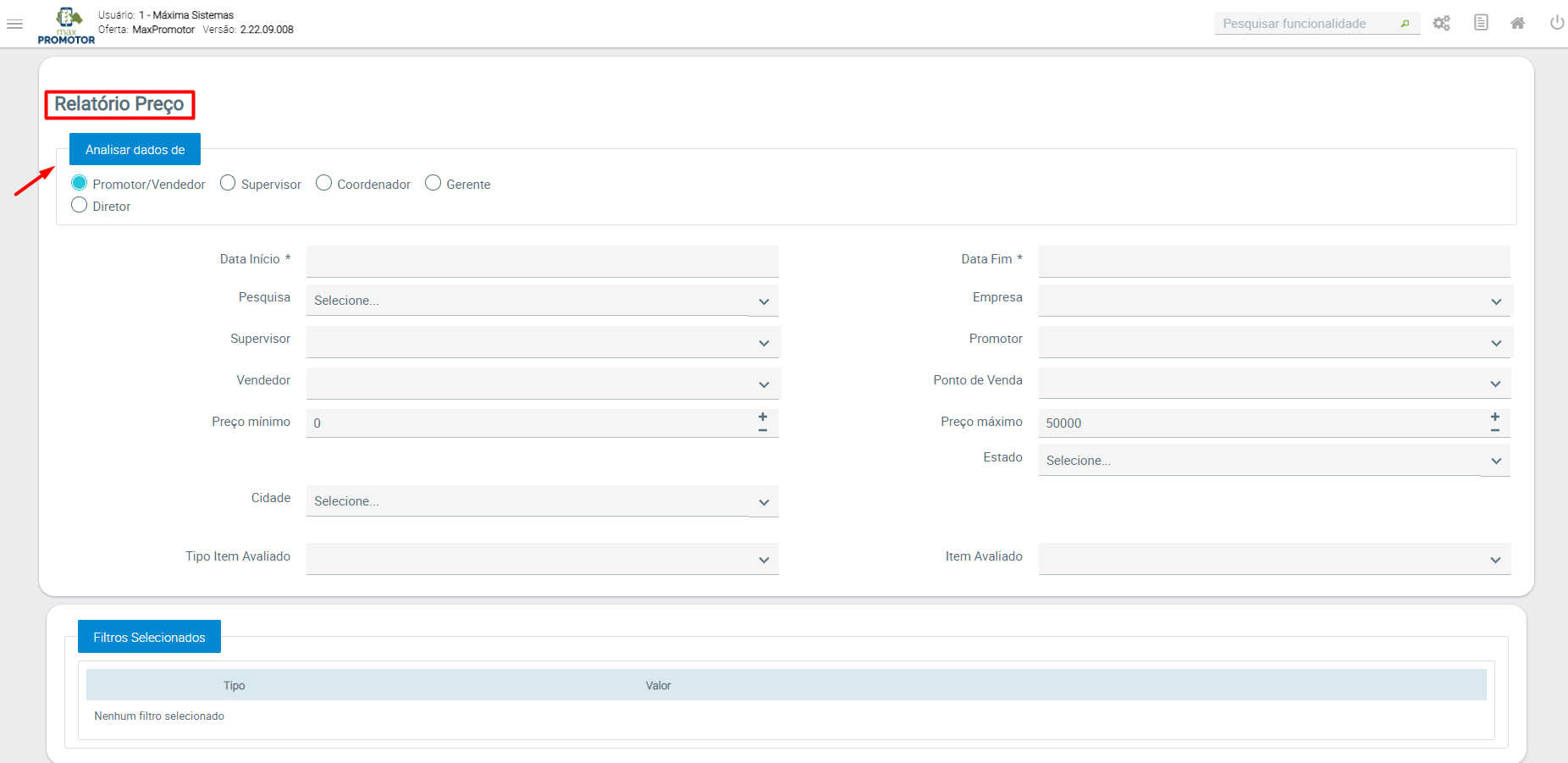This screenshot has width=1568, height=763.
Task: Select Promotor/Vendedor radio option
Action: click(x=80, y=183)
